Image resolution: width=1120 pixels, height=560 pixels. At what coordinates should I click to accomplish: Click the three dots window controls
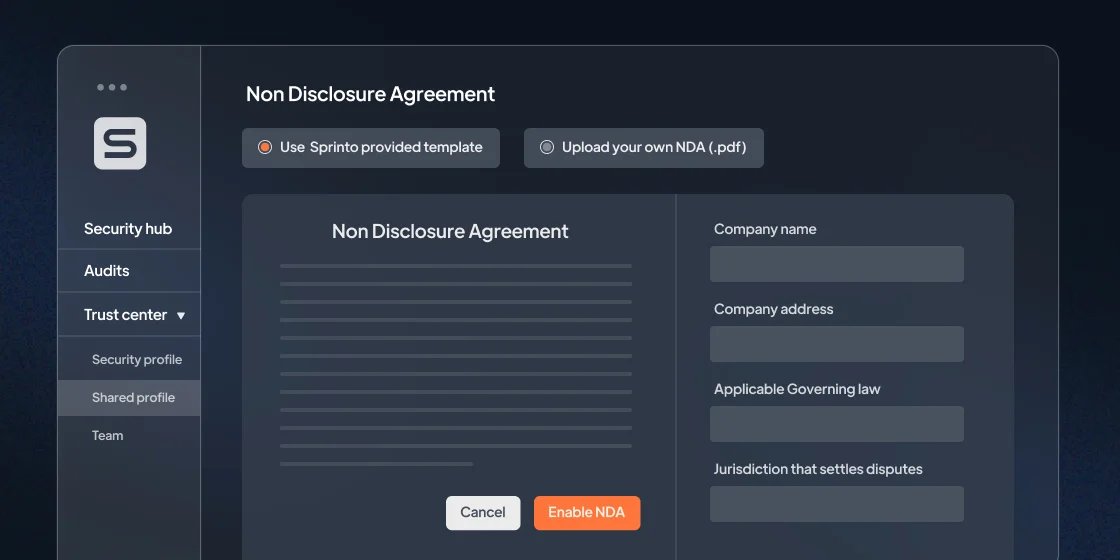pos(112,87)
